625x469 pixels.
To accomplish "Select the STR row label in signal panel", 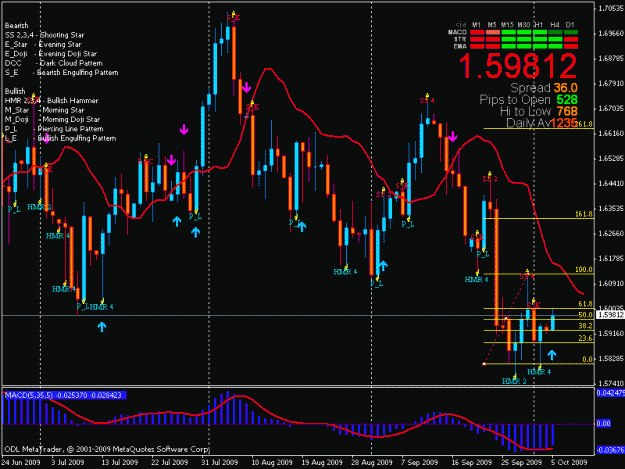I will click(460, 39).
